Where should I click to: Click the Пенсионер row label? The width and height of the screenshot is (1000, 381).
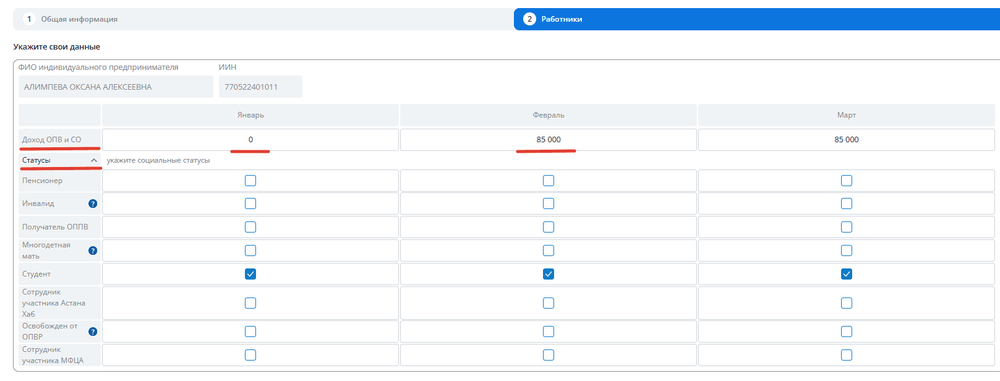click(42, 181)
